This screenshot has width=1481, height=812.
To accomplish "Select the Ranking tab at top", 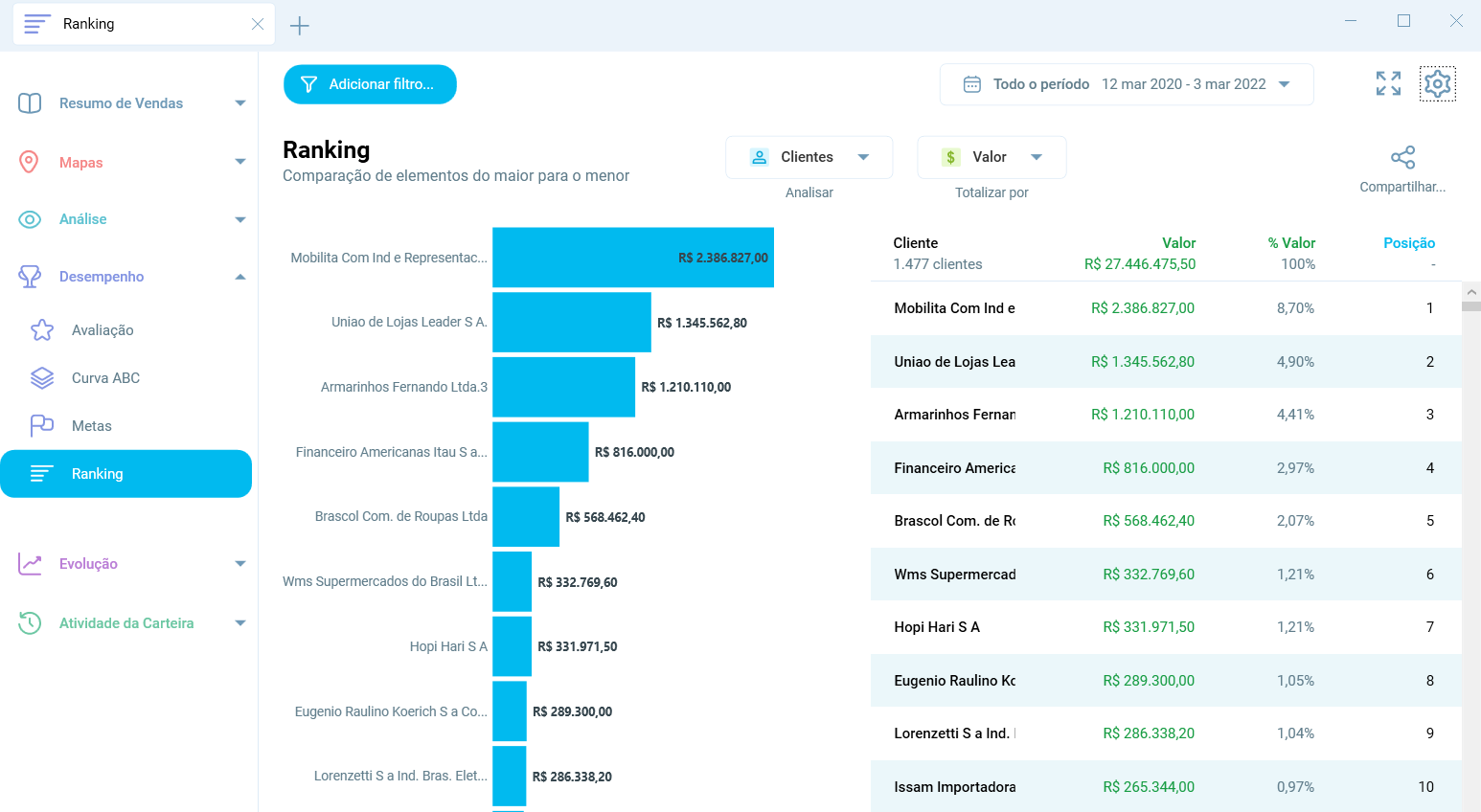I will [x=144, y=24].
